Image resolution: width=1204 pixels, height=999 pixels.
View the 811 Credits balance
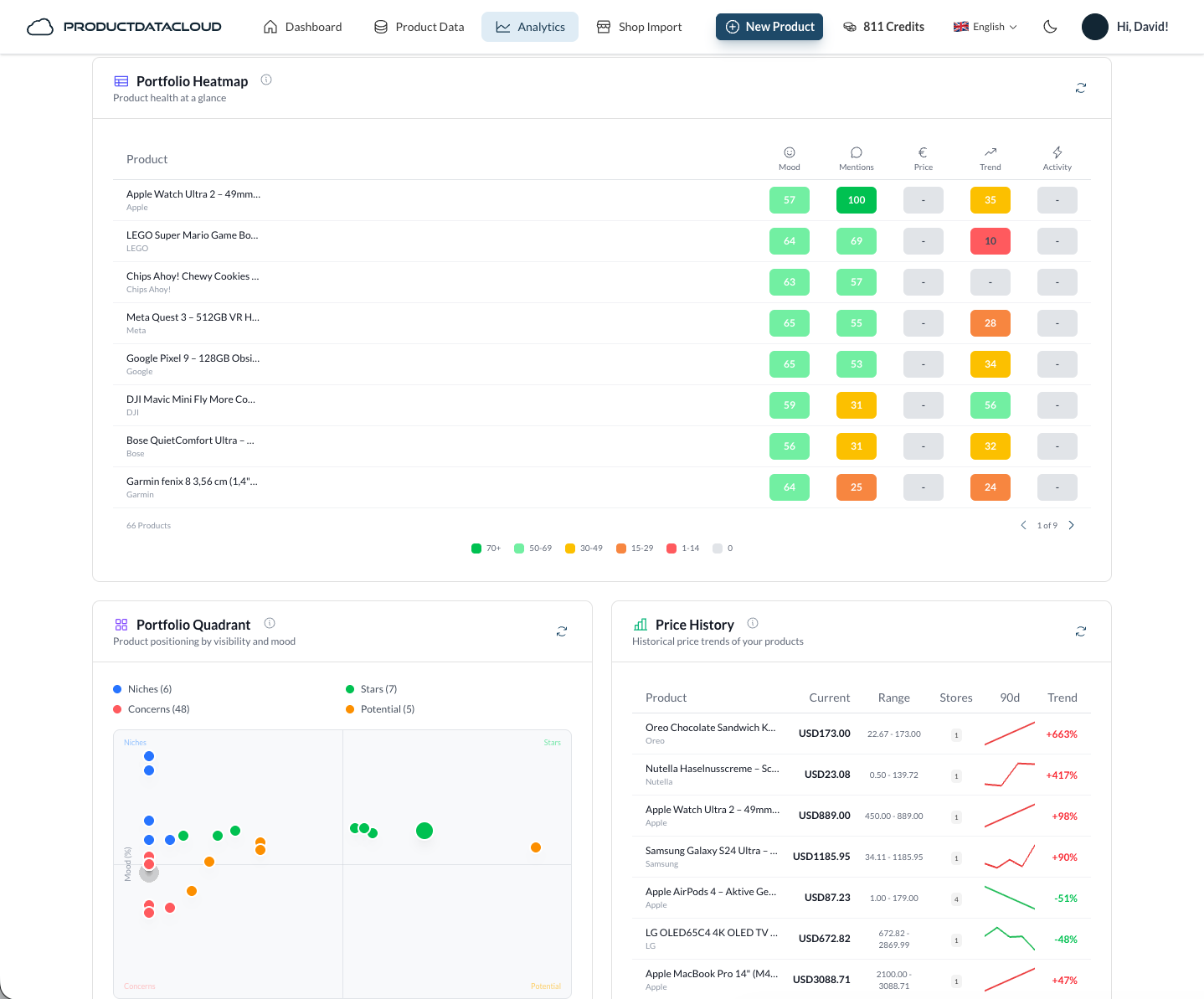point(883,27)
